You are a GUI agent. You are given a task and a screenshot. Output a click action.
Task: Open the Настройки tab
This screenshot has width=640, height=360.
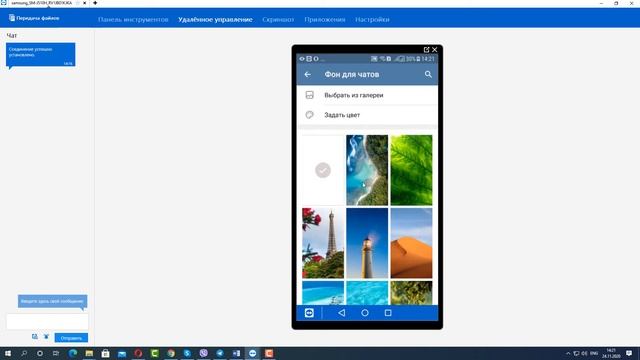pos(372,20)
